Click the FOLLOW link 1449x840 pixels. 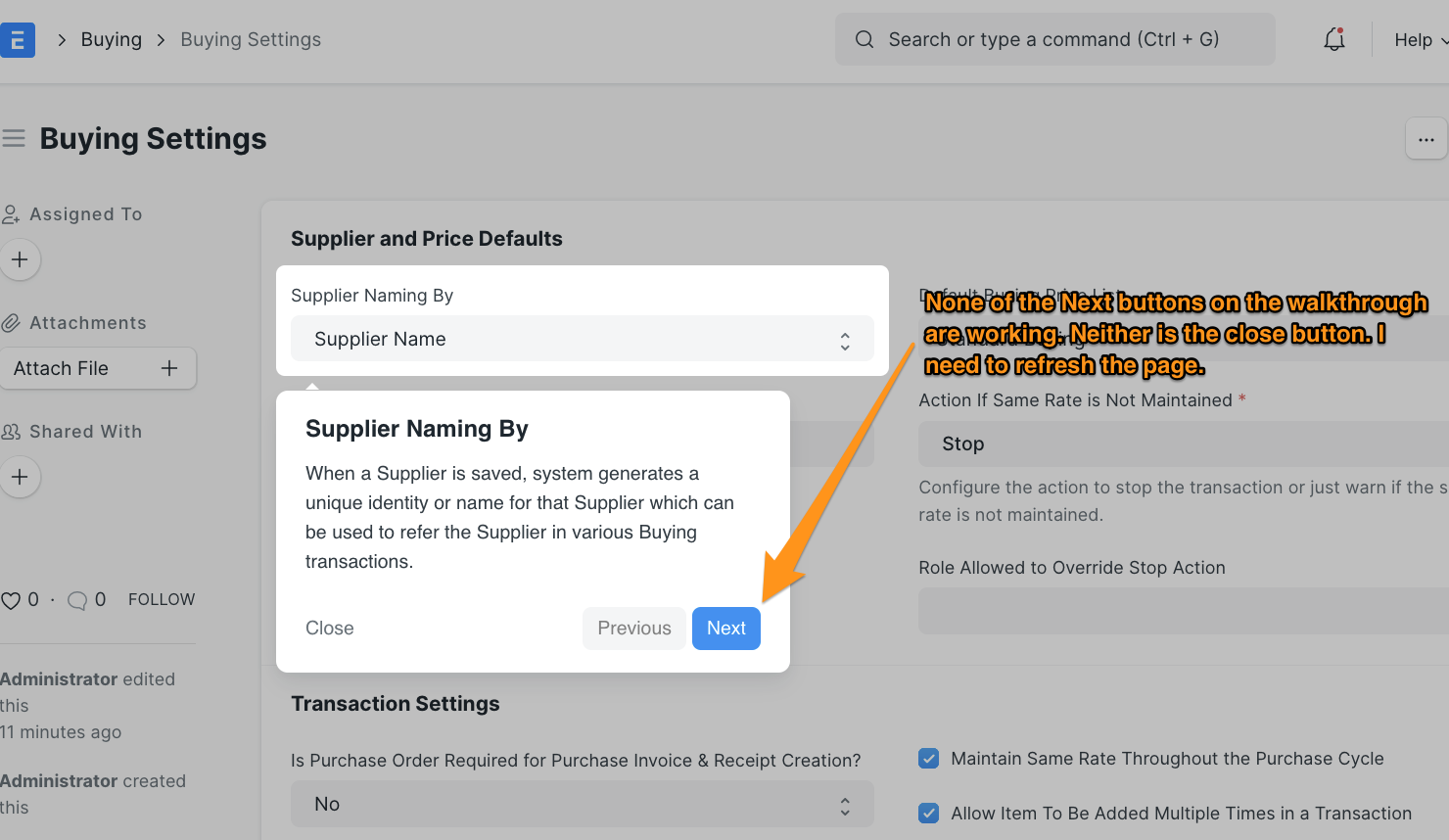click(x=162, y=599)
